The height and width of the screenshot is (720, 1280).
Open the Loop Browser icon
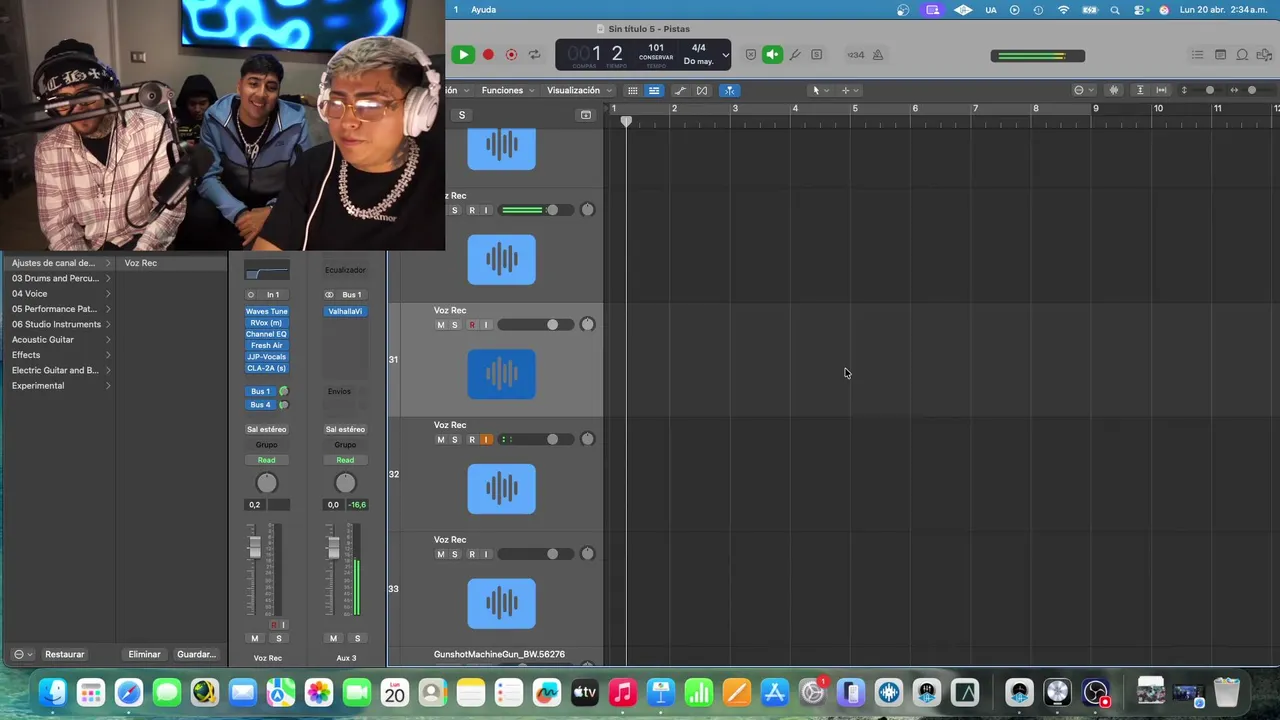[1242, 55]
